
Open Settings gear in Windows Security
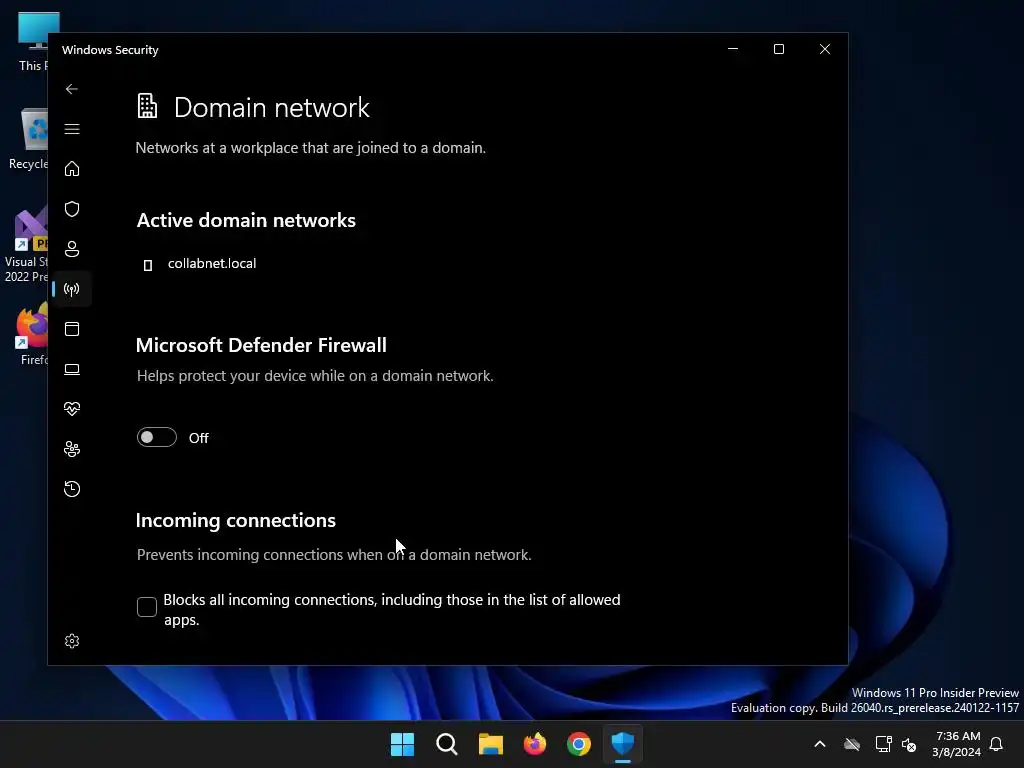coord(72,641)
